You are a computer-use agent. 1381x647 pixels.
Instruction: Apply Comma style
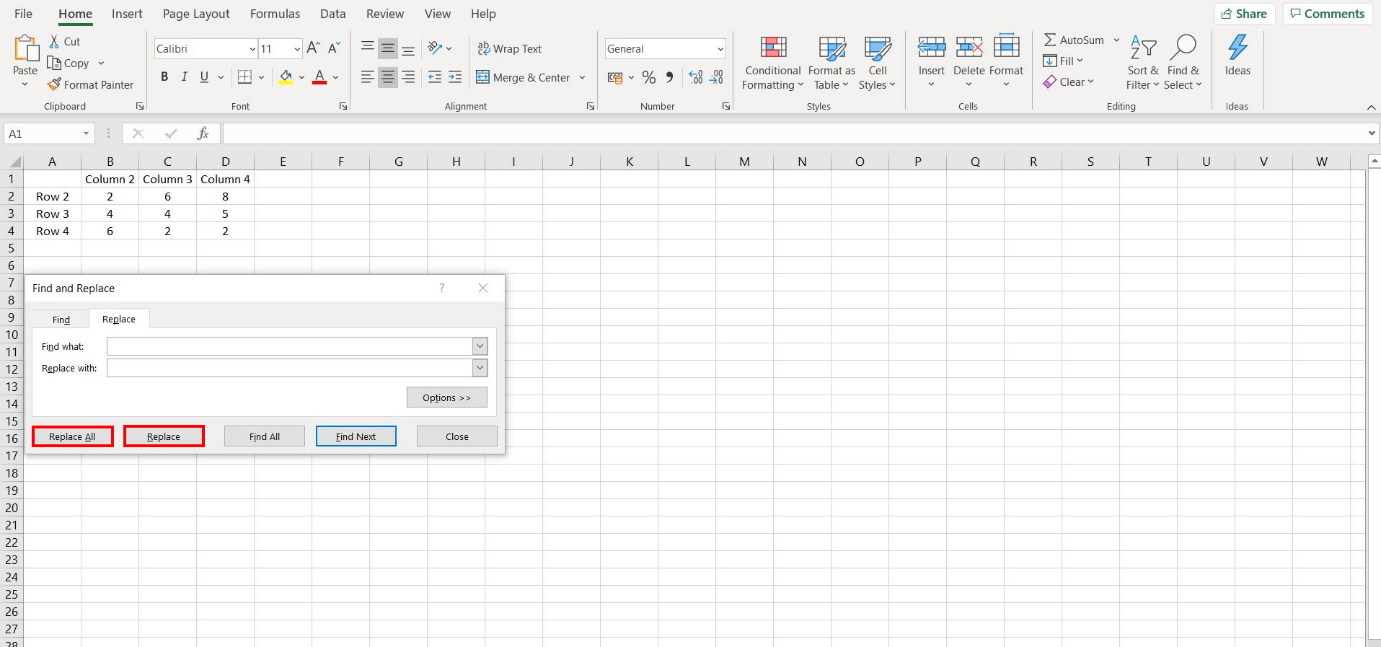(669, 77)
